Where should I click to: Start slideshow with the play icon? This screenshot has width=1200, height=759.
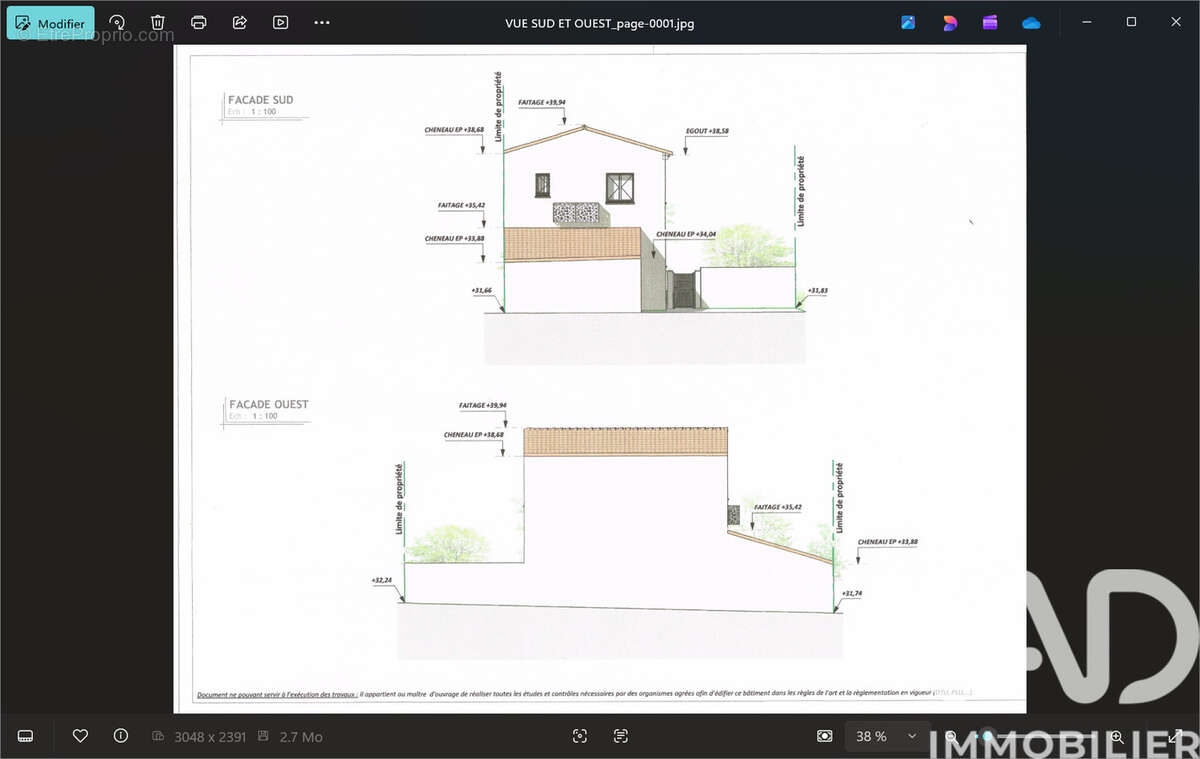point(281,22)
